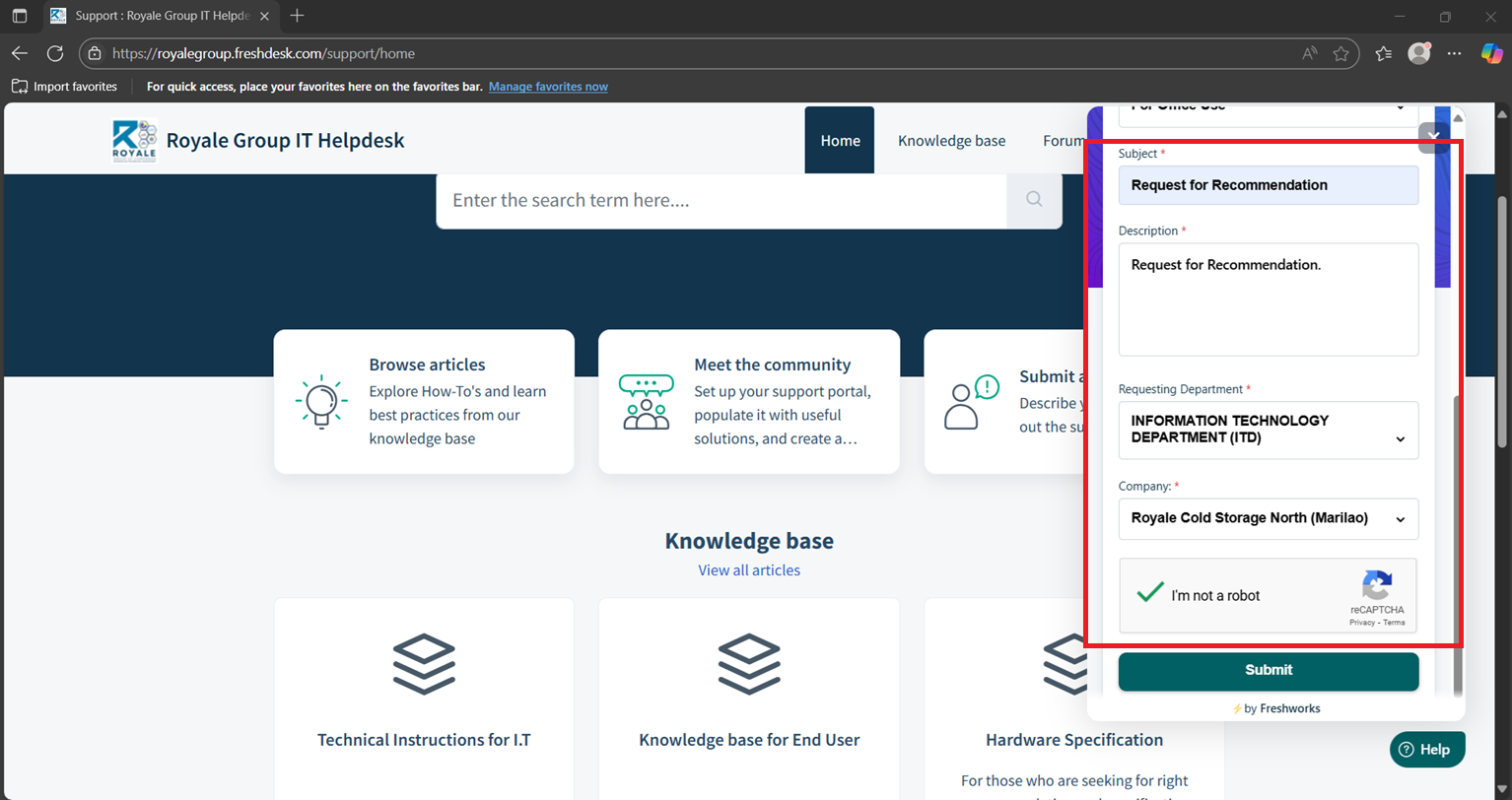Click the Royale Group logo
Image resolution: width=1512 pixels, height=800 pixels.
click(x=134, y=140)
